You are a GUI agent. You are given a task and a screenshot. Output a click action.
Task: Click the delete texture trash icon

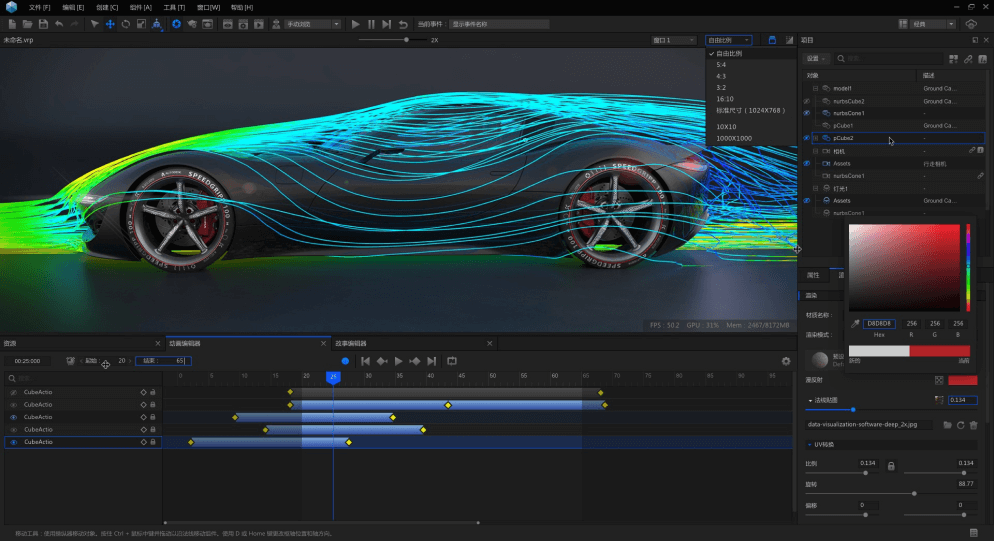click(974, 425)
